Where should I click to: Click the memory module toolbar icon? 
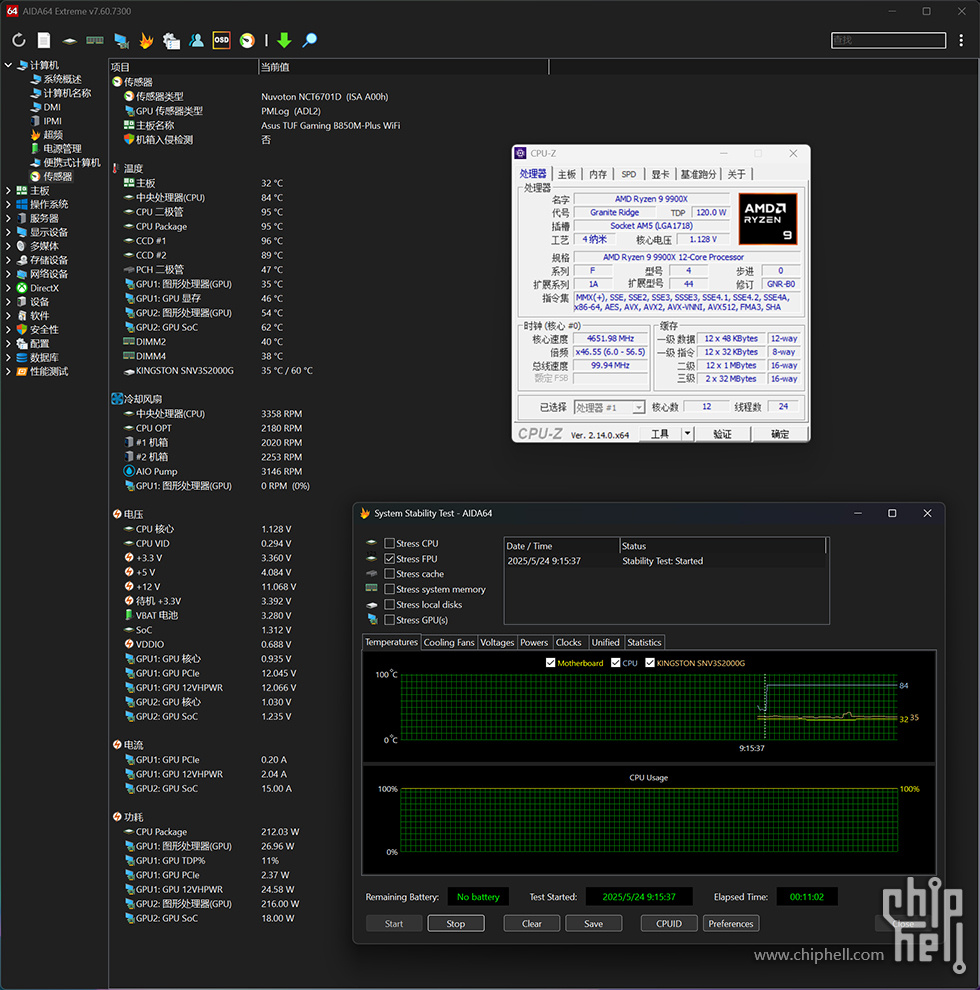tap(95, 40)
